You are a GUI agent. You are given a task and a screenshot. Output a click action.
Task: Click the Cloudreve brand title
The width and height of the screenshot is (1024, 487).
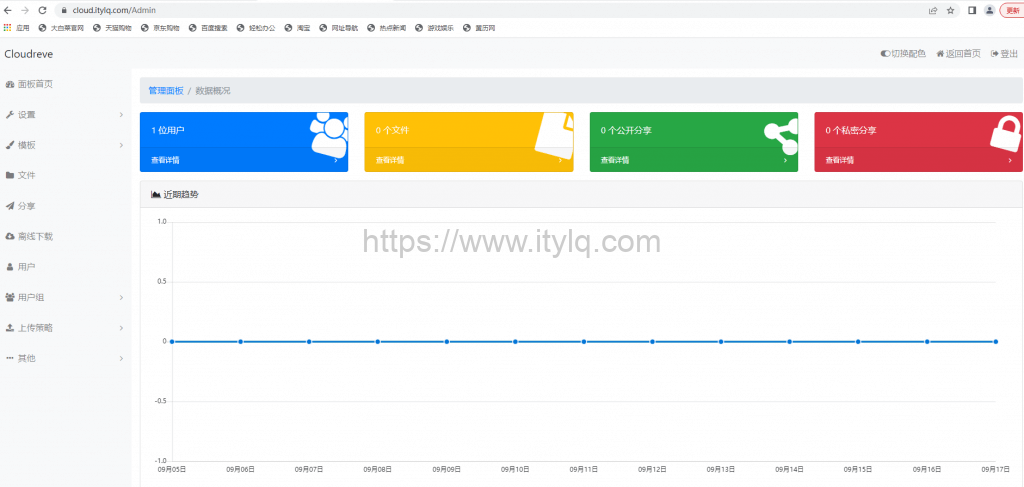pyautogui.click(x=29, y=54)
